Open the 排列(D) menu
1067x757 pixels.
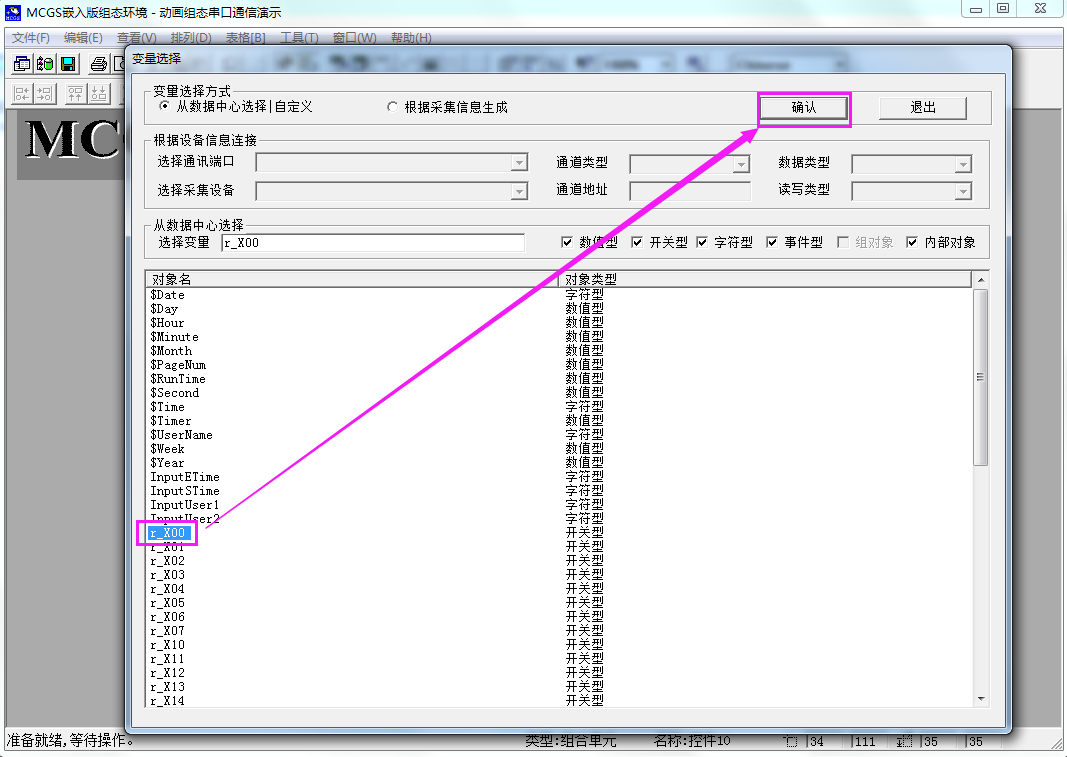[191, 37]
